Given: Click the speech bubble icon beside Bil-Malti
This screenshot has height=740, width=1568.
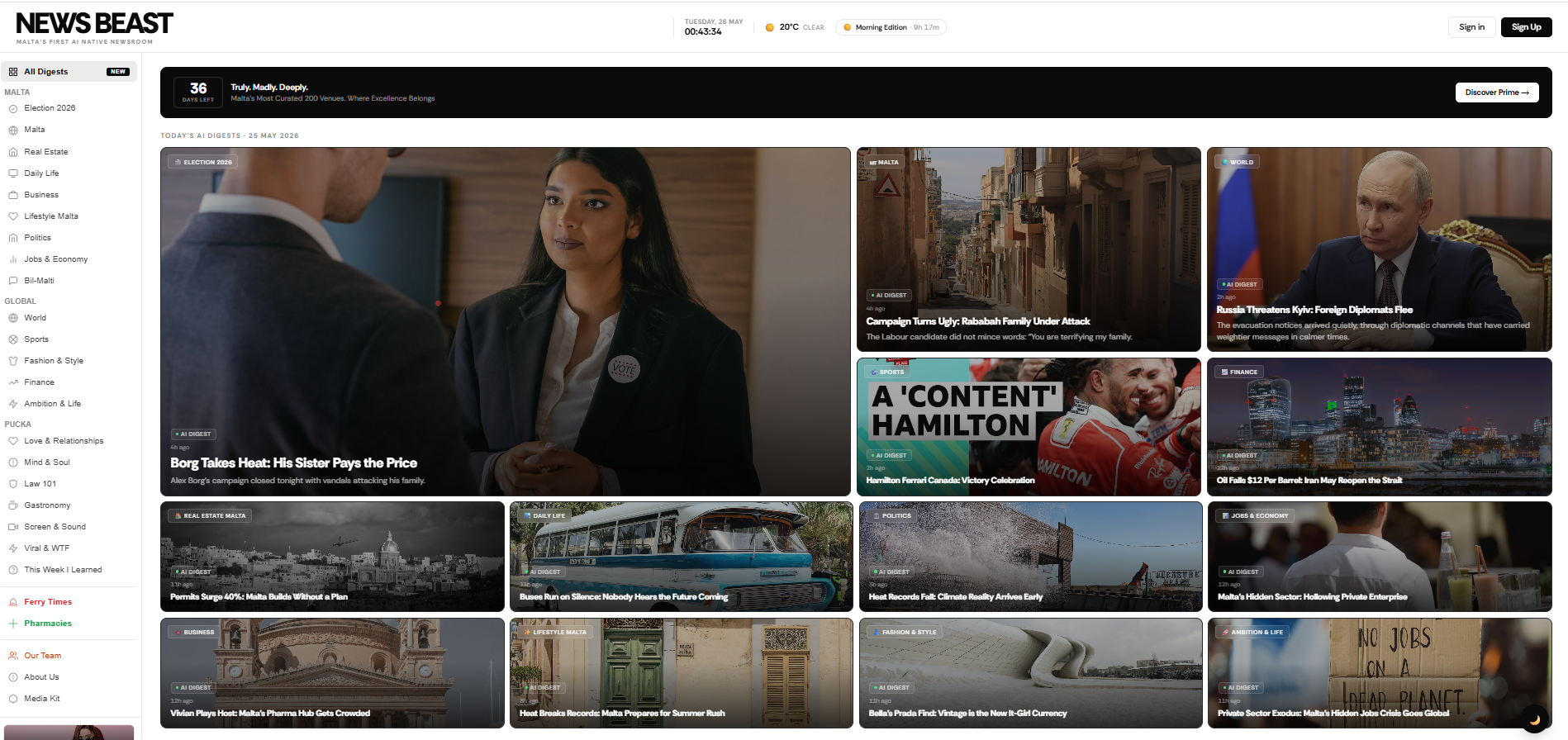Looking at the screenshot, I should (x=13, y=281).
